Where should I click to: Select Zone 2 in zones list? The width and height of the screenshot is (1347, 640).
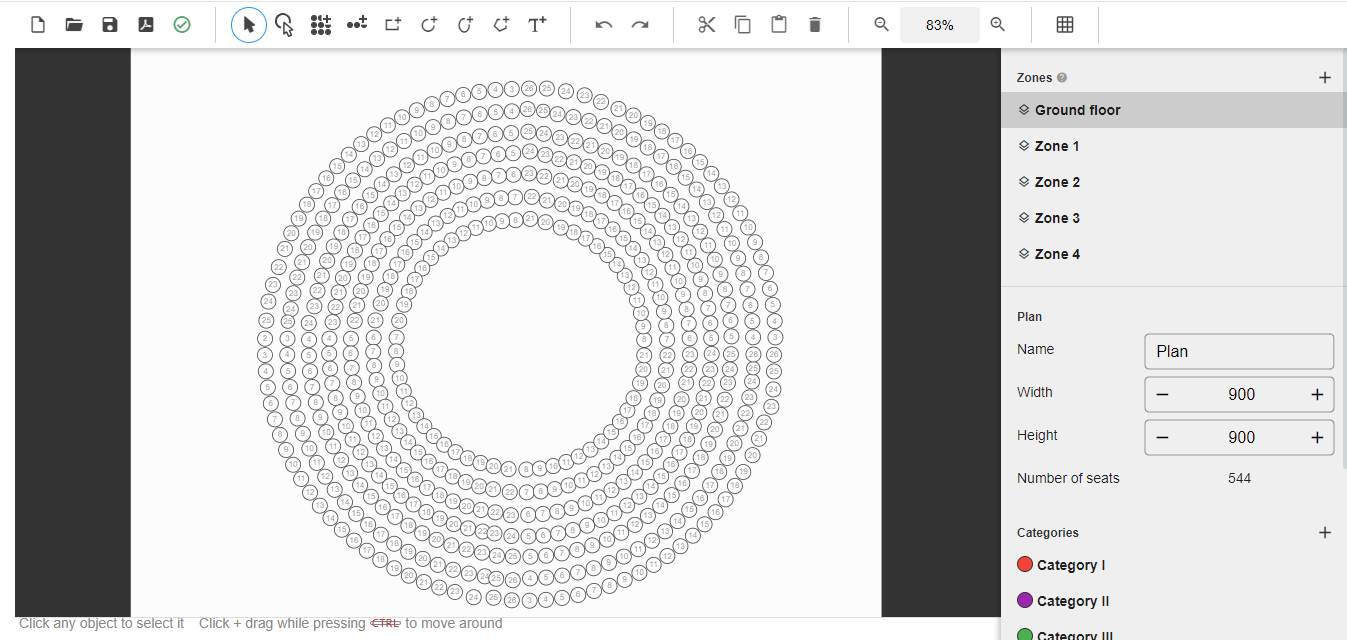tap(1057, 182)
